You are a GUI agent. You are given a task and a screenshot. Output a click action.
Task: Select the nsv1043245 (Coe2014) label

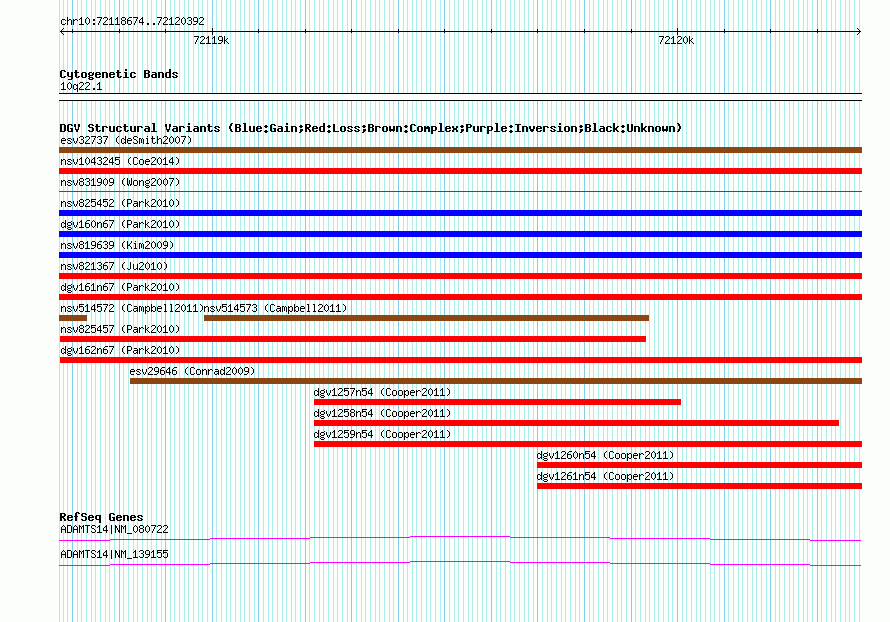[x=120, y=161]
